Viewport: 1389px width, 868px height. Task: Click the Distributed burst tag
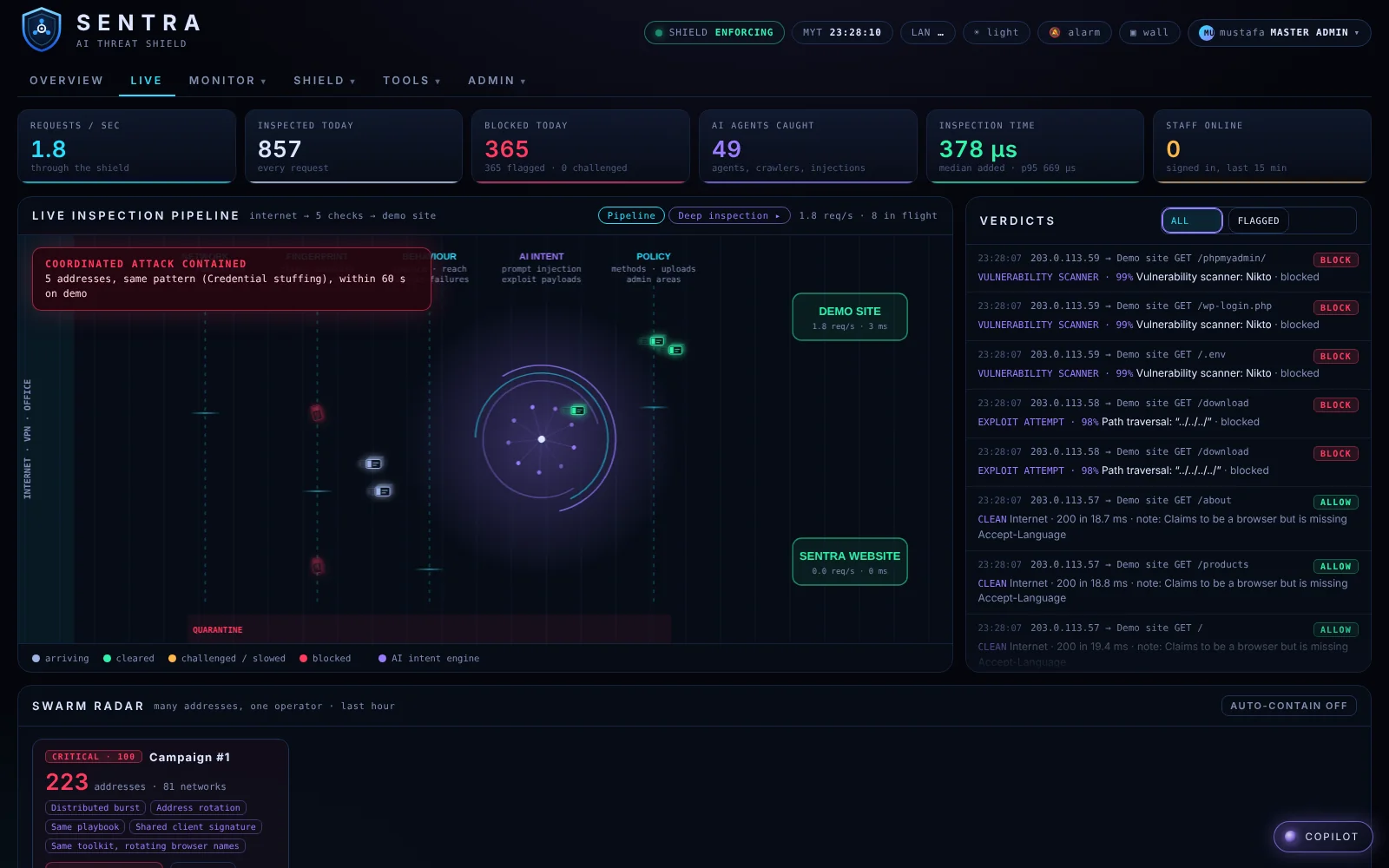click(x=95, y=807)
